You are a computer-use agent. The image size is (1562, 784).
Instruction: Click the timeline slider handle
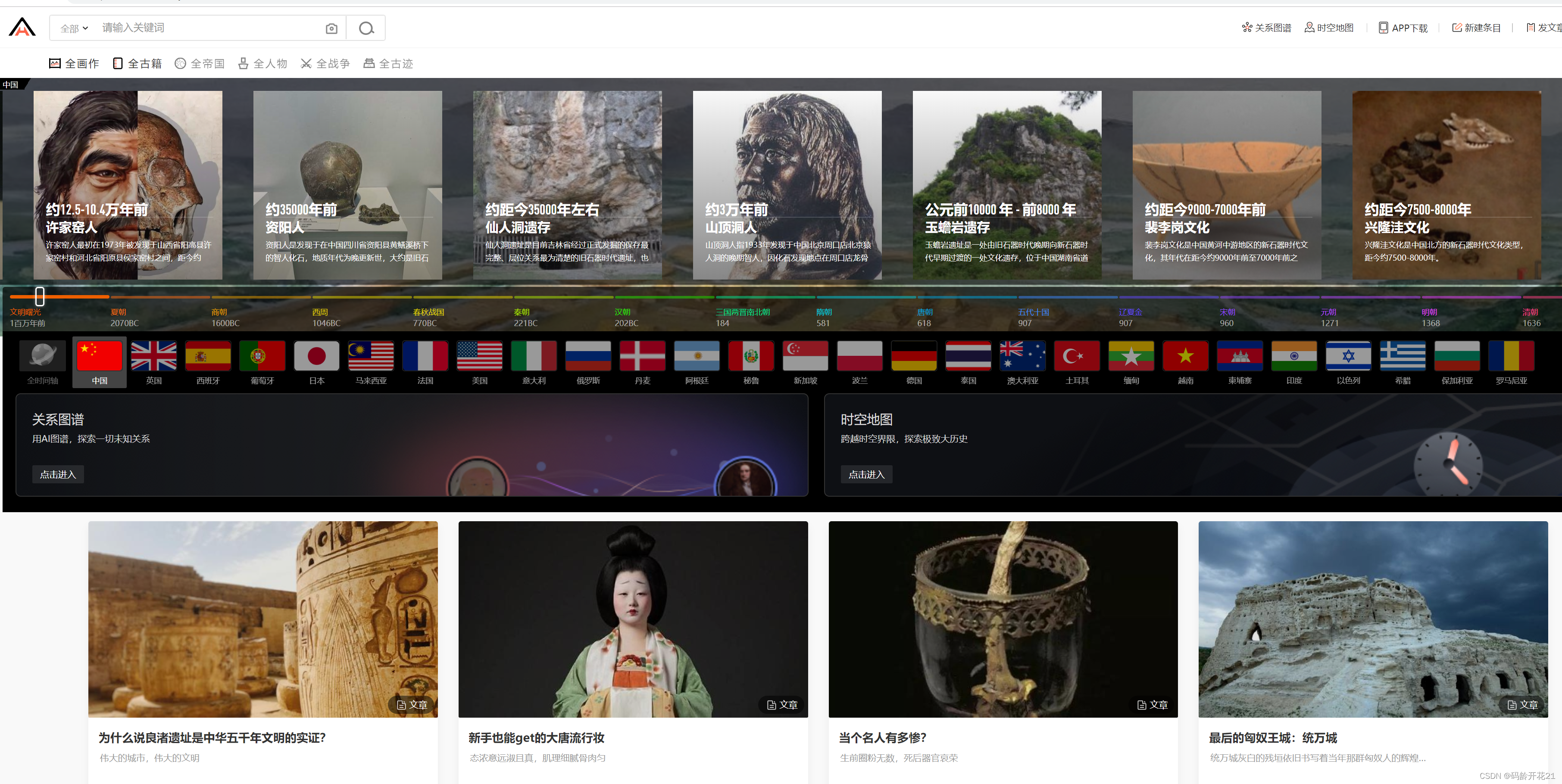[x=40, y=296]
